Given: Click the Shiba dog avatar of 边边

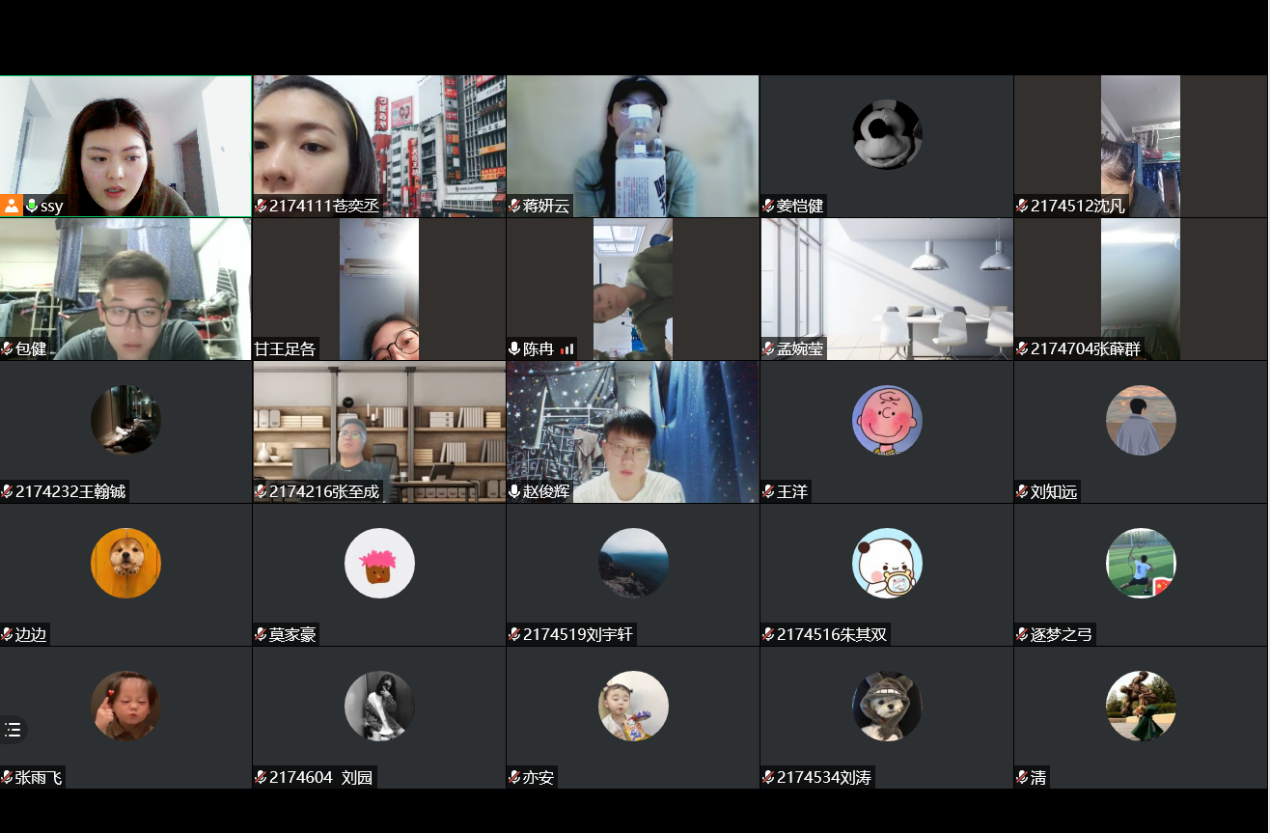Looking at the screenshot, I should coord(126,563).
